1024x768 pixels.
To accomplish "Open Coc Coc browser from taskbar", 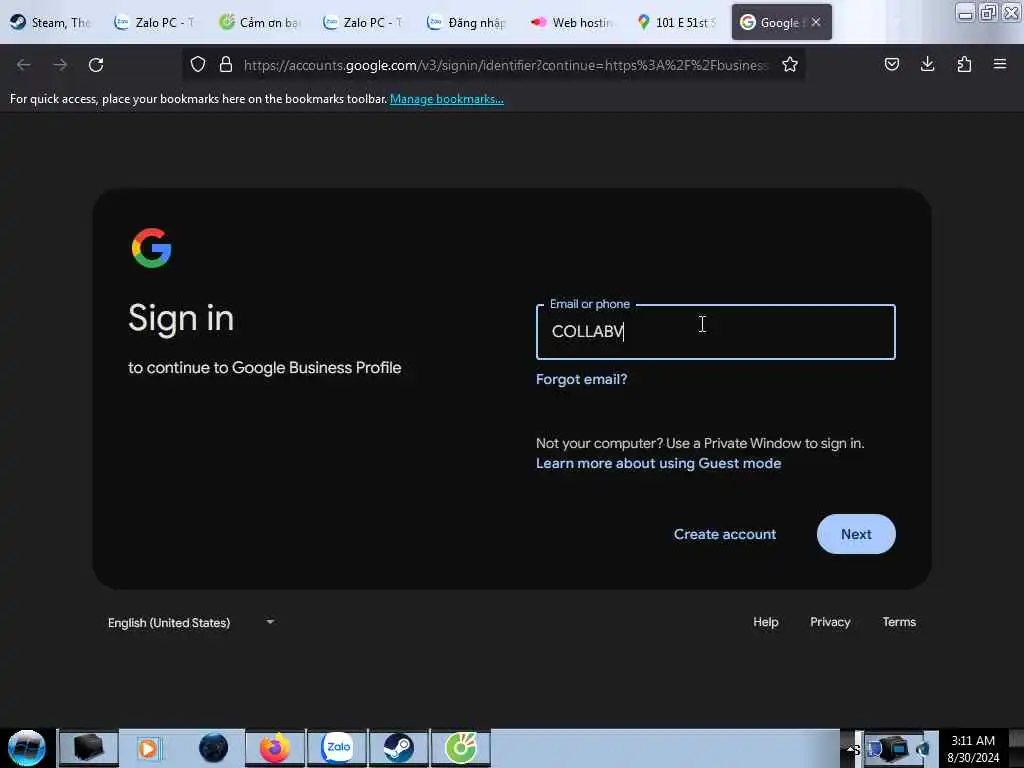I will click(461, 748).
